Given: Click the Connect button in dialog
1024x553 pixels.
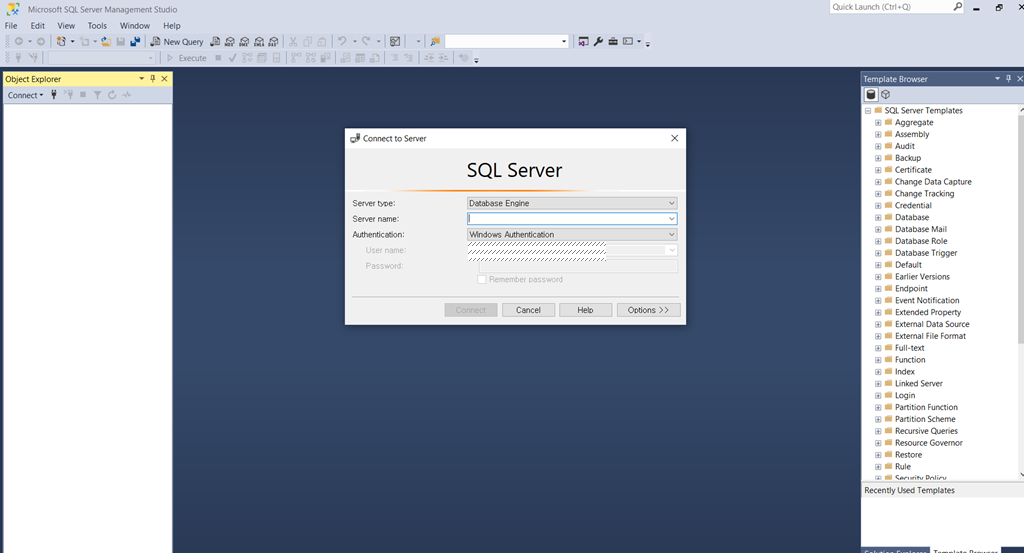Looking at the screenshot, I should pos(471,310).
